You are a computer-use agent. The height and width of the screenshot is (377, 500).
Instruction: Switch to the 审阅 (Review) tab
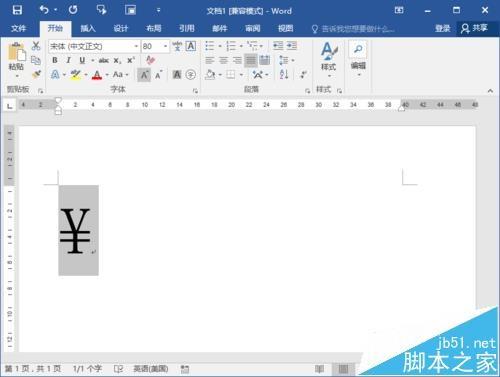pyautogui.click(x=253, y=29)
